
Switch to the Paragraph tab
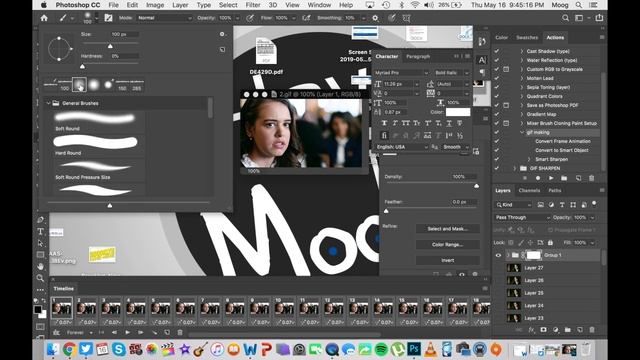pos(418,56)
